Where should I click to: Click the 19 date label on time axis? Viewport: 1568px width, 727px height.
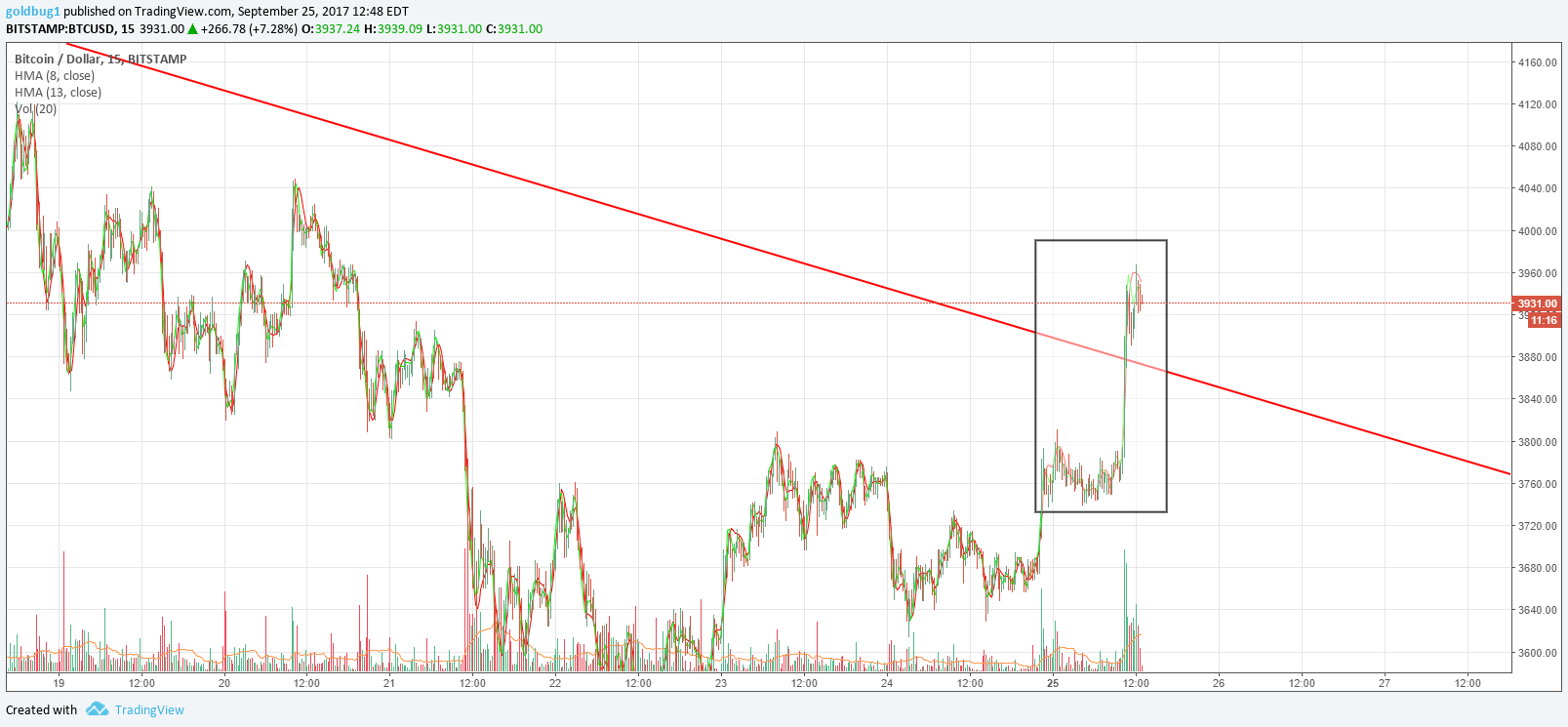pos(59,683)
